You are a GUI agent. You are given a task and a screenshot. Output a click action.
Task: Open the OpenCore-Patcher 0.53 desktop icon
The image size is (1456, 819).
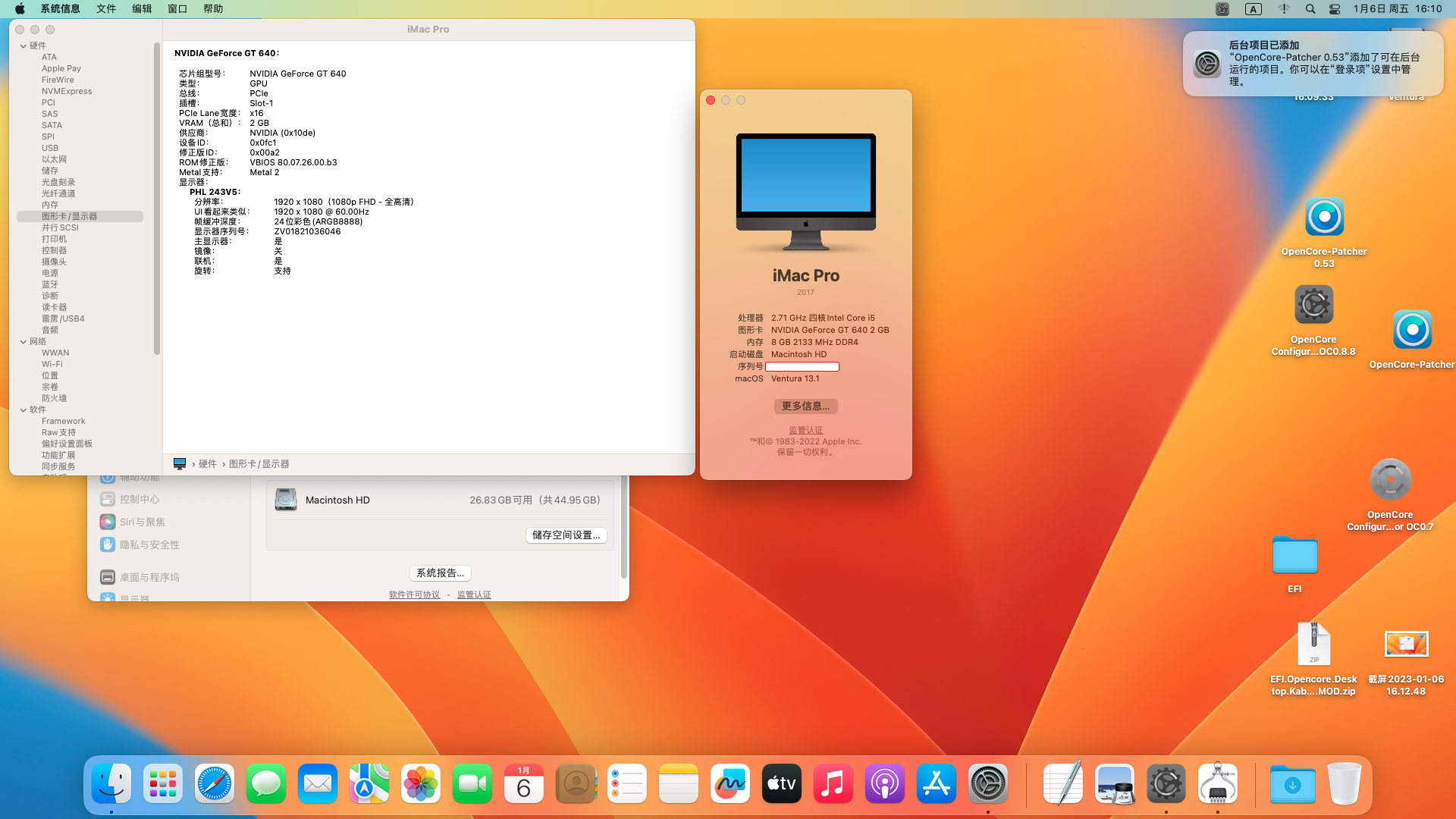(x=1324, y=218)
